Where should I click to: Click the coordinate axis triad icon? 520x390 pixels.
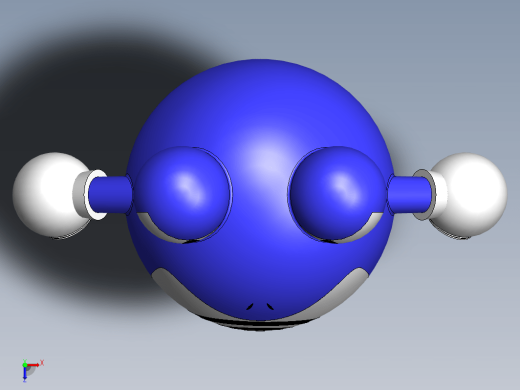32,370
